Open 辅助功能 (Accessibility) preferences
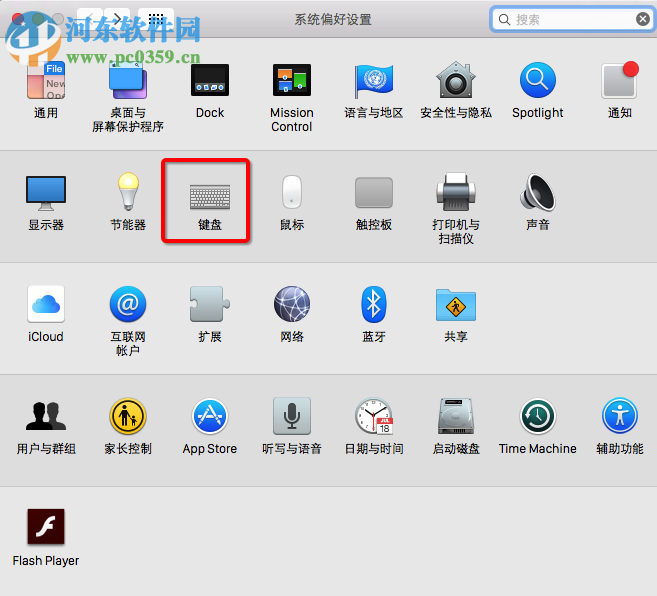 coord(620,416)
